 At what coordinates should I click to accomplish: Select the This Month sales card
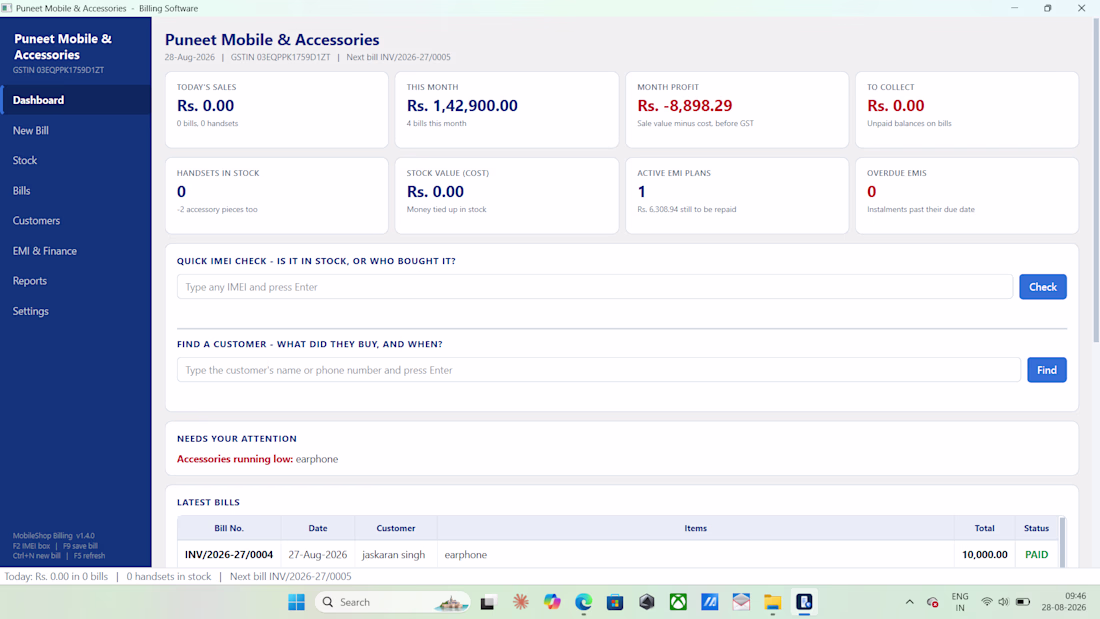[507, 109]
